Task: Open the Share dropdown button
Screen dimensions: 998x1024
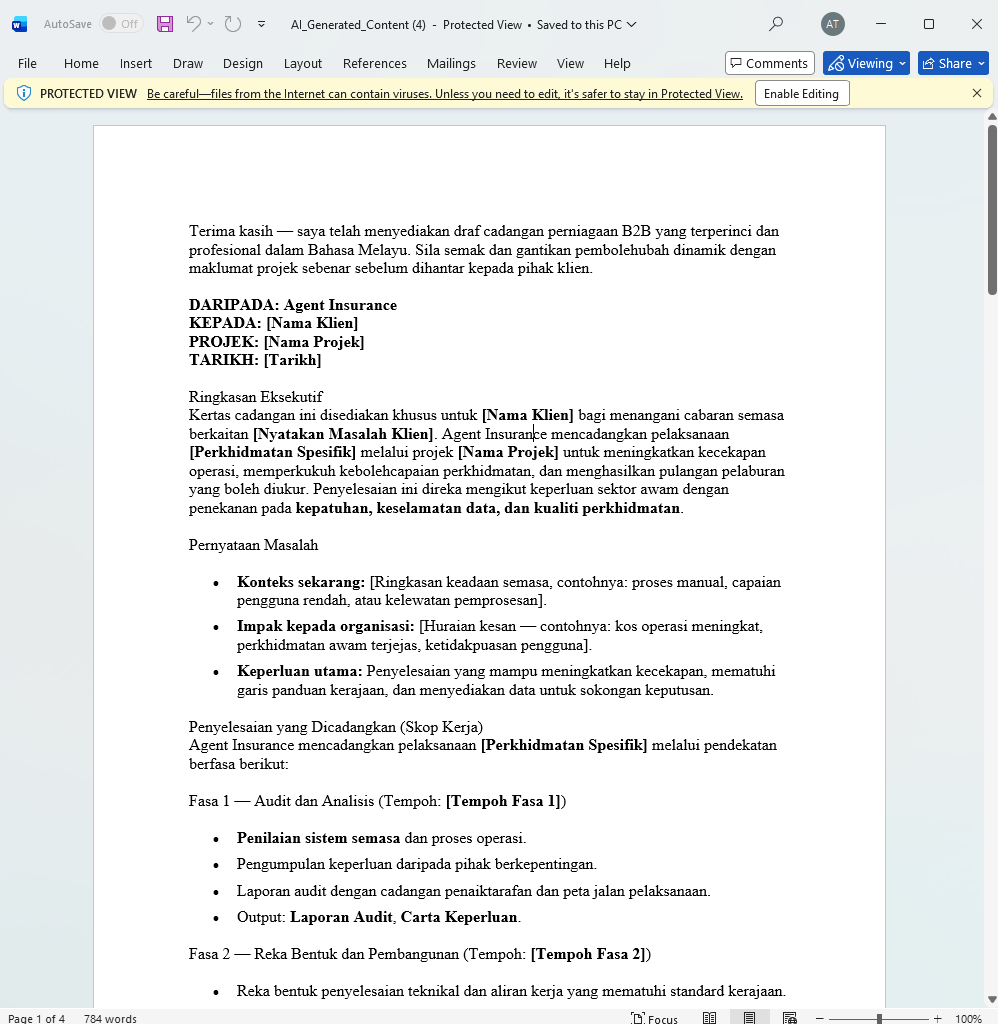Action: click(x=953, y=63)
